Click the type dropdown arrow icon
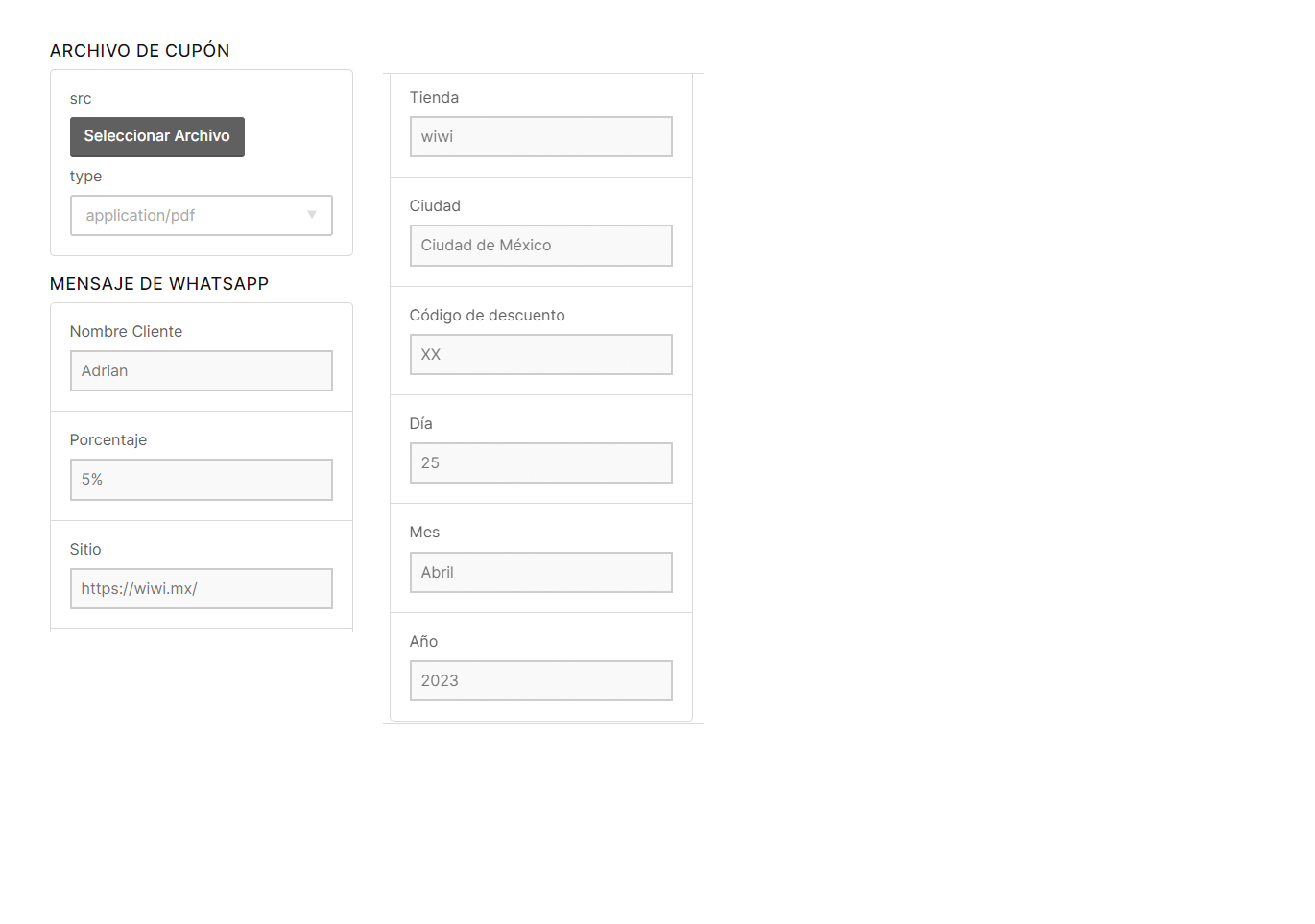The width and height of the screenshot is (1315, 924). click(x=312, y=215)
